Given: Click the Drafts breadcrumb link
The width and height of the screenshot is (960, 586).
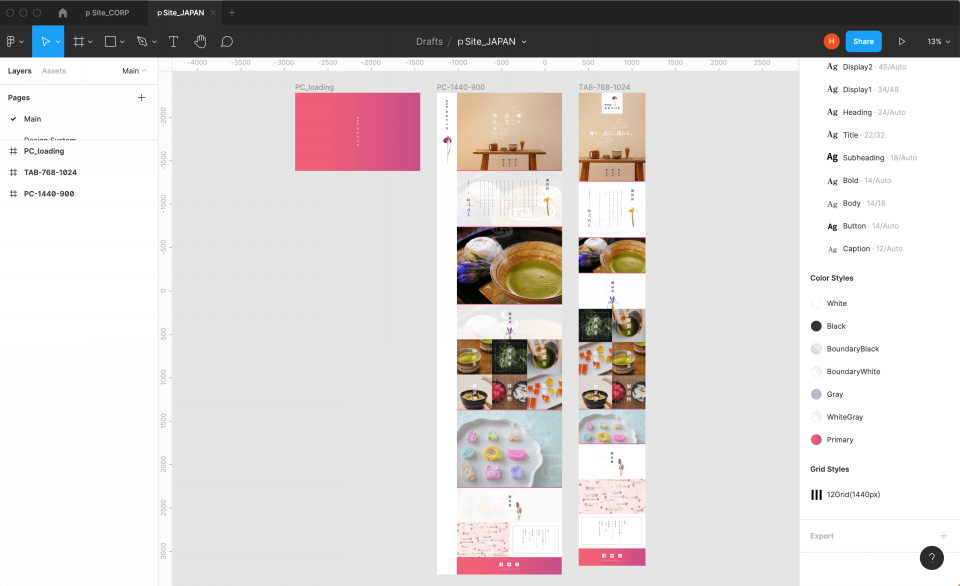Looking at the screenshot, I should coord(429,42).
